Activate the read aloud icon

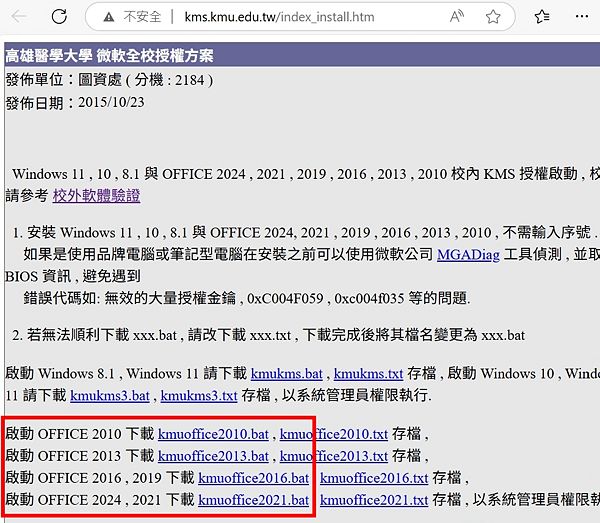[458, 17]
